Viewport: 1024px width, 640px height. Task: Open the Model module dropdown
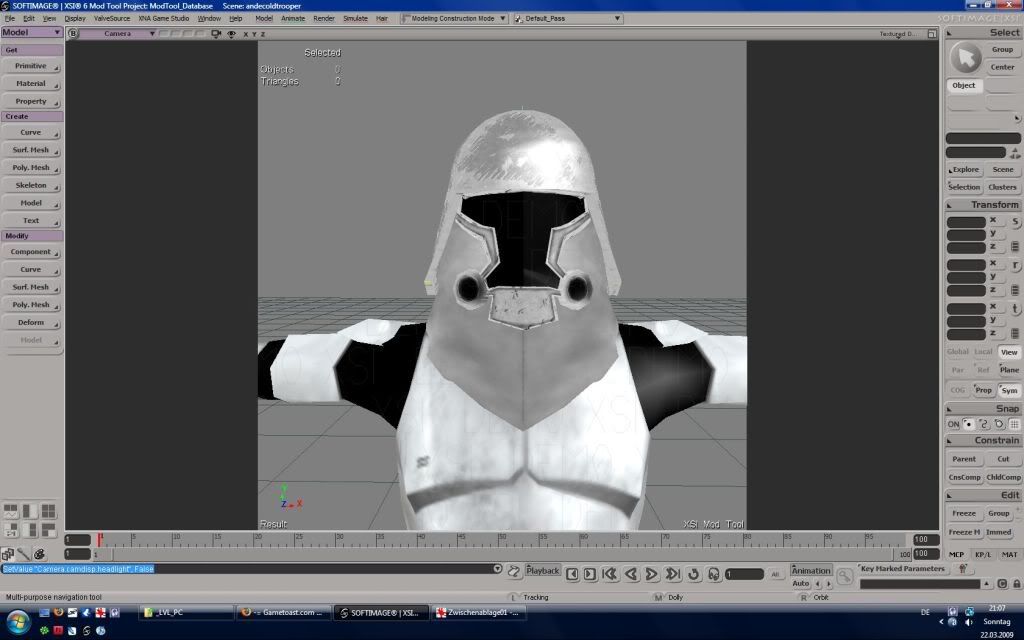pyautogui.click(x=31, y=32)
